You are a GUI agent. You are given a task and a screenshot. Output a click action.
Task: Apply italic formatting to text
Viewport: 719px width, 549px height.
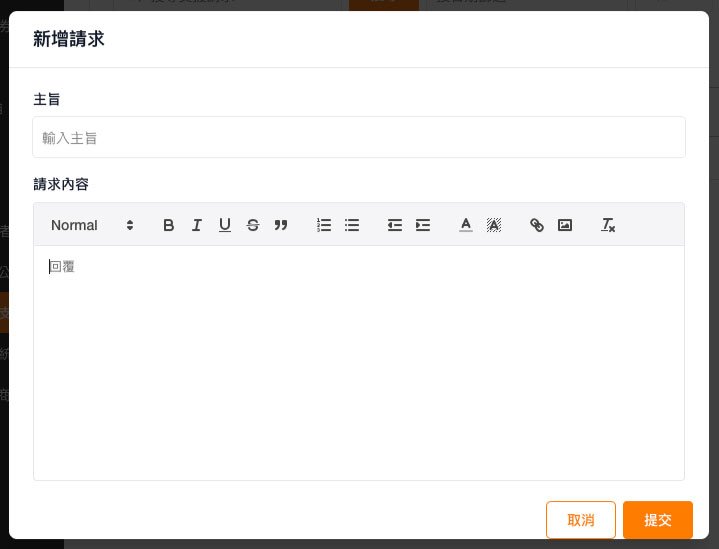coord(197,225)
